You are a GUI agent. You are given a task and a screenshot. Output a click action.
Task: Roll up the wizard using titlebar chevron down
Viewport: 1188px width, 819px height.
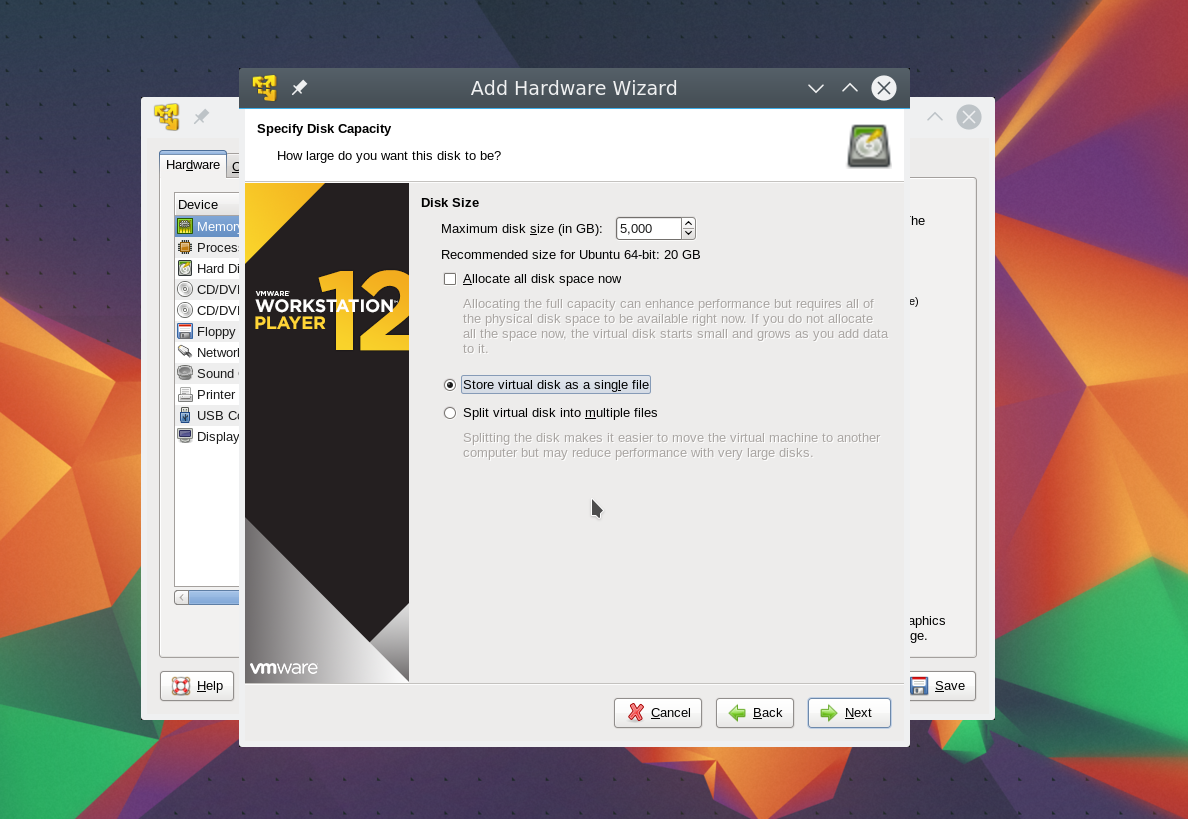click(x=816, y=88)
